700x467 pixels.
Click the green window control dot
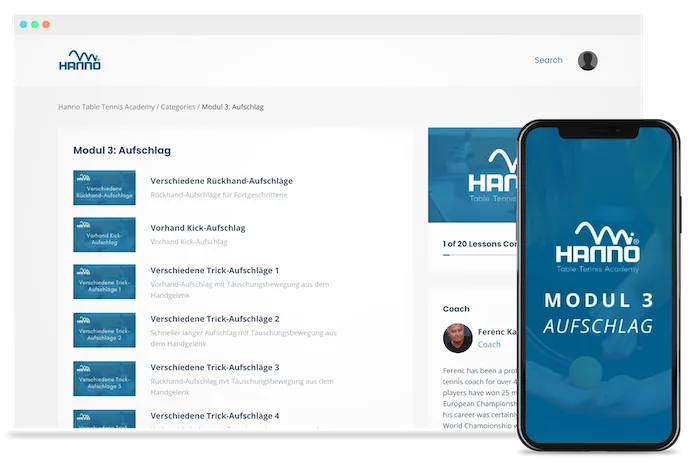coord(35,25)
